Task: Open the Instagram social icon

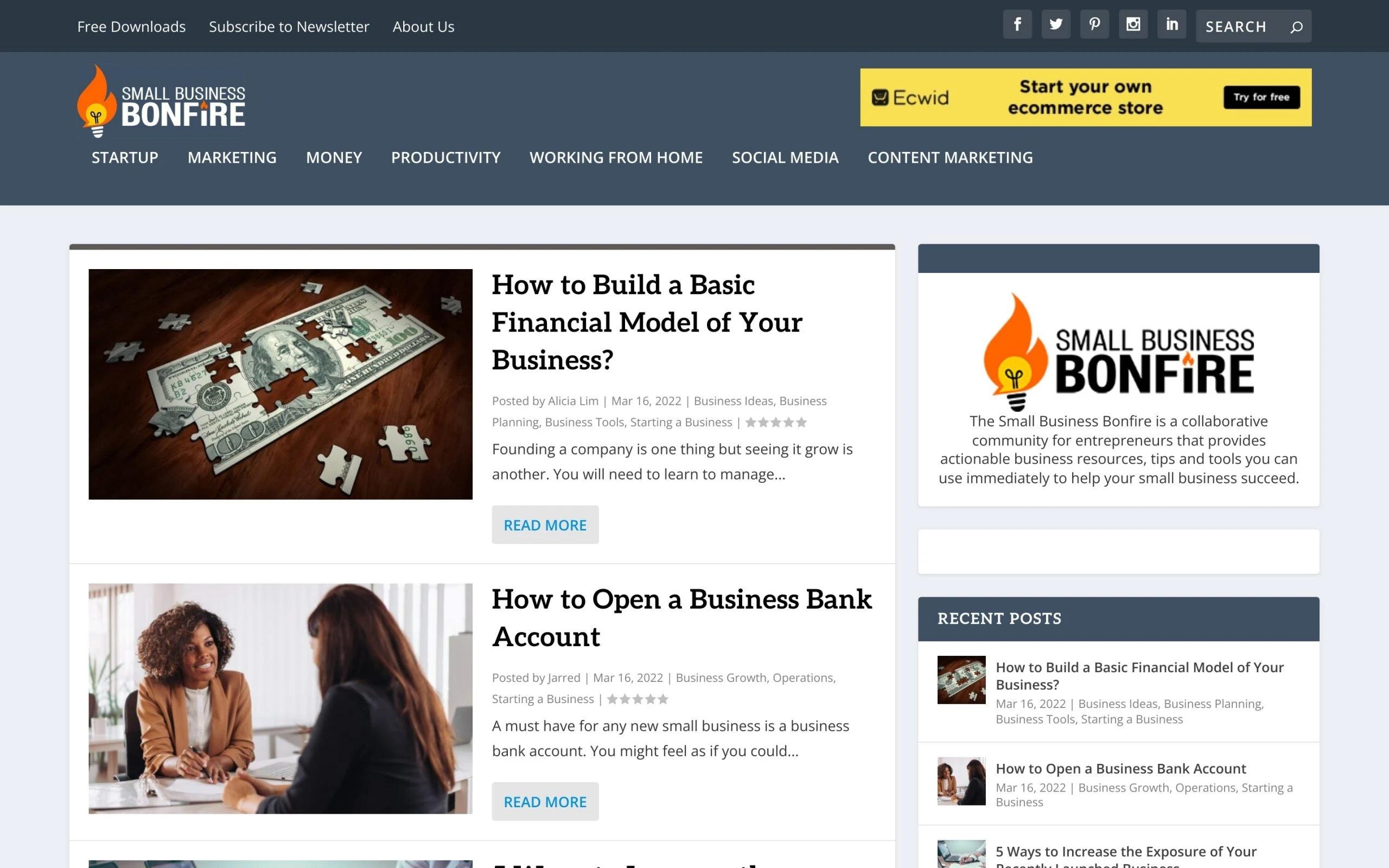Action: (x=1133, y=24)
